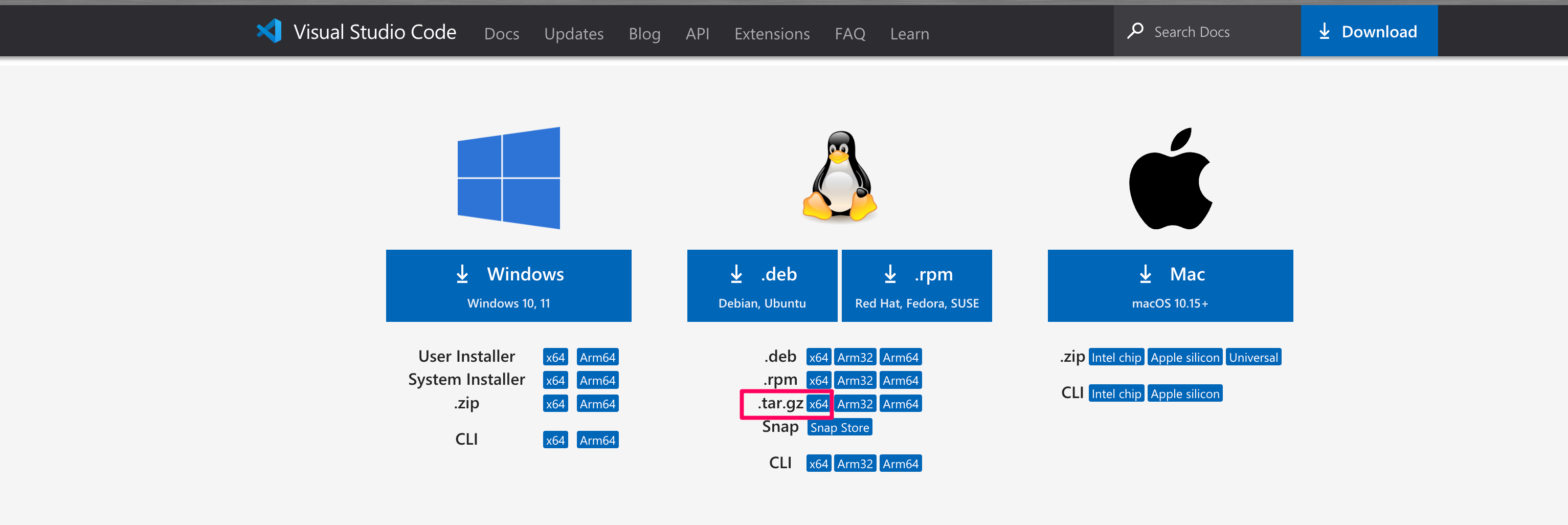Viewport: 1568px width, 525px height.
Task: Open the FAQ nav item
Action: (850, 33)
